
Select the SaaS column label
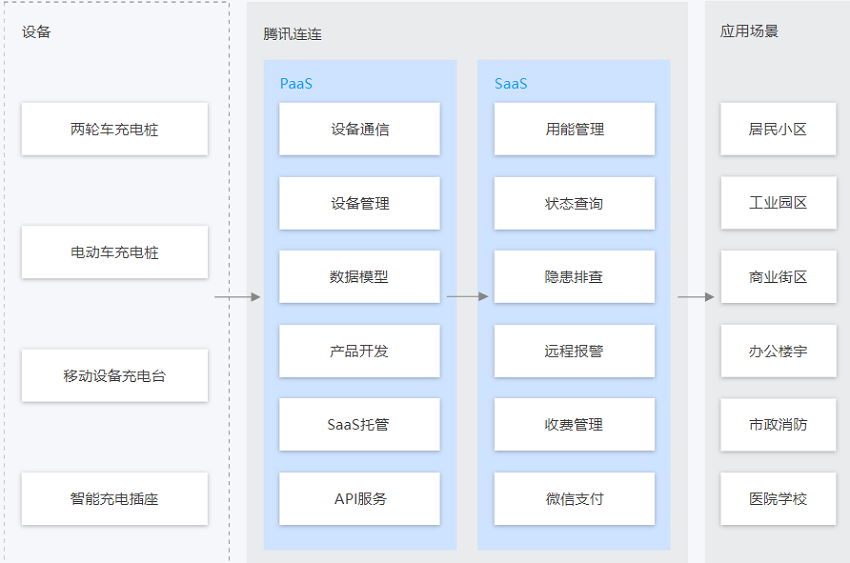point(511,83)
